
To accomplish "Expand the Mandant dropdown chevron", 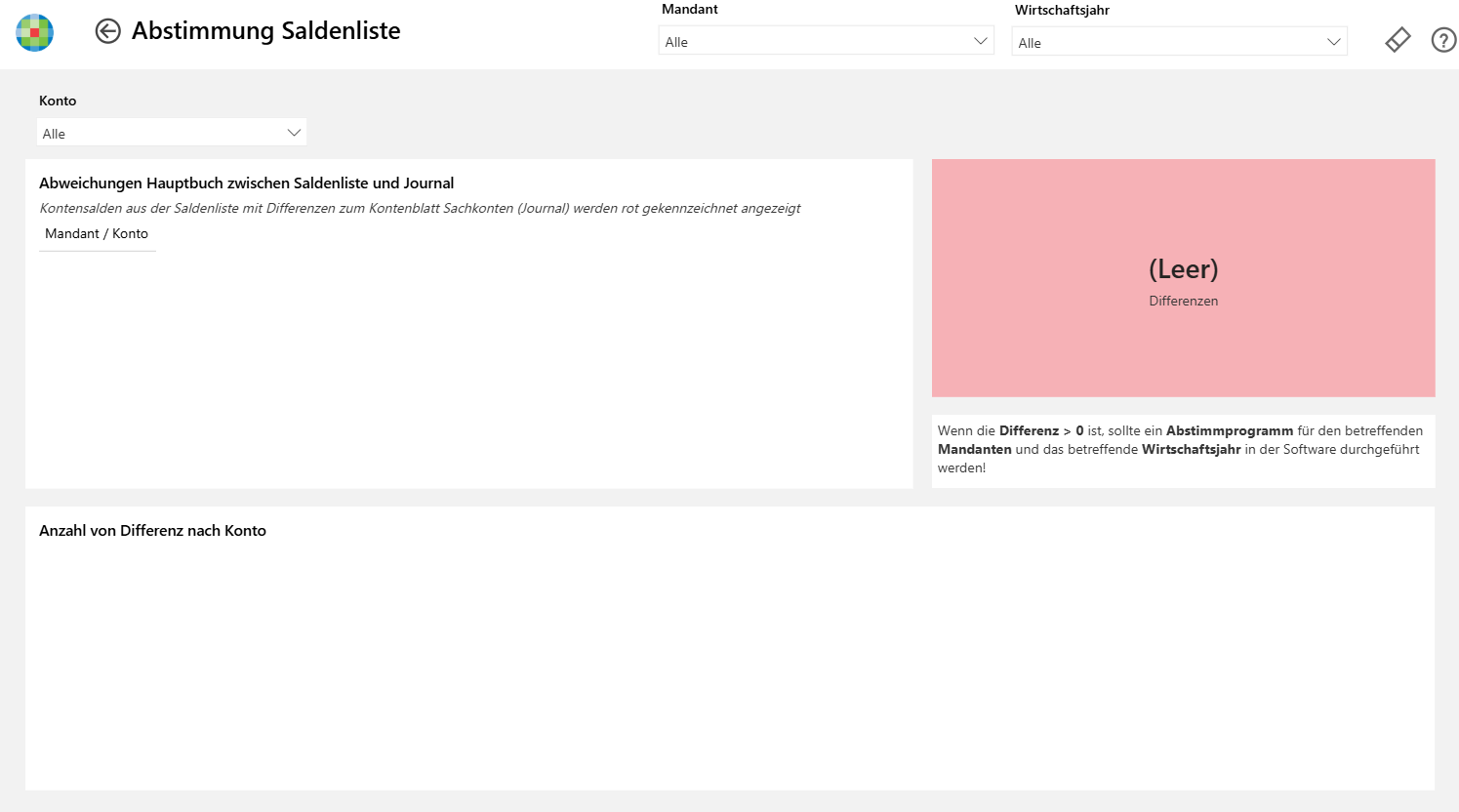I will click(x=980, y=41).
